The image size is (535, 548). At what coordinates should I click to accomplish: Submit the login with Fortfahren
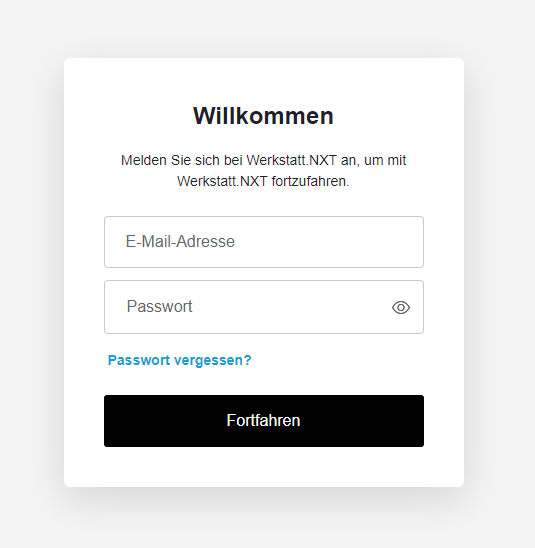coord(264,421)
